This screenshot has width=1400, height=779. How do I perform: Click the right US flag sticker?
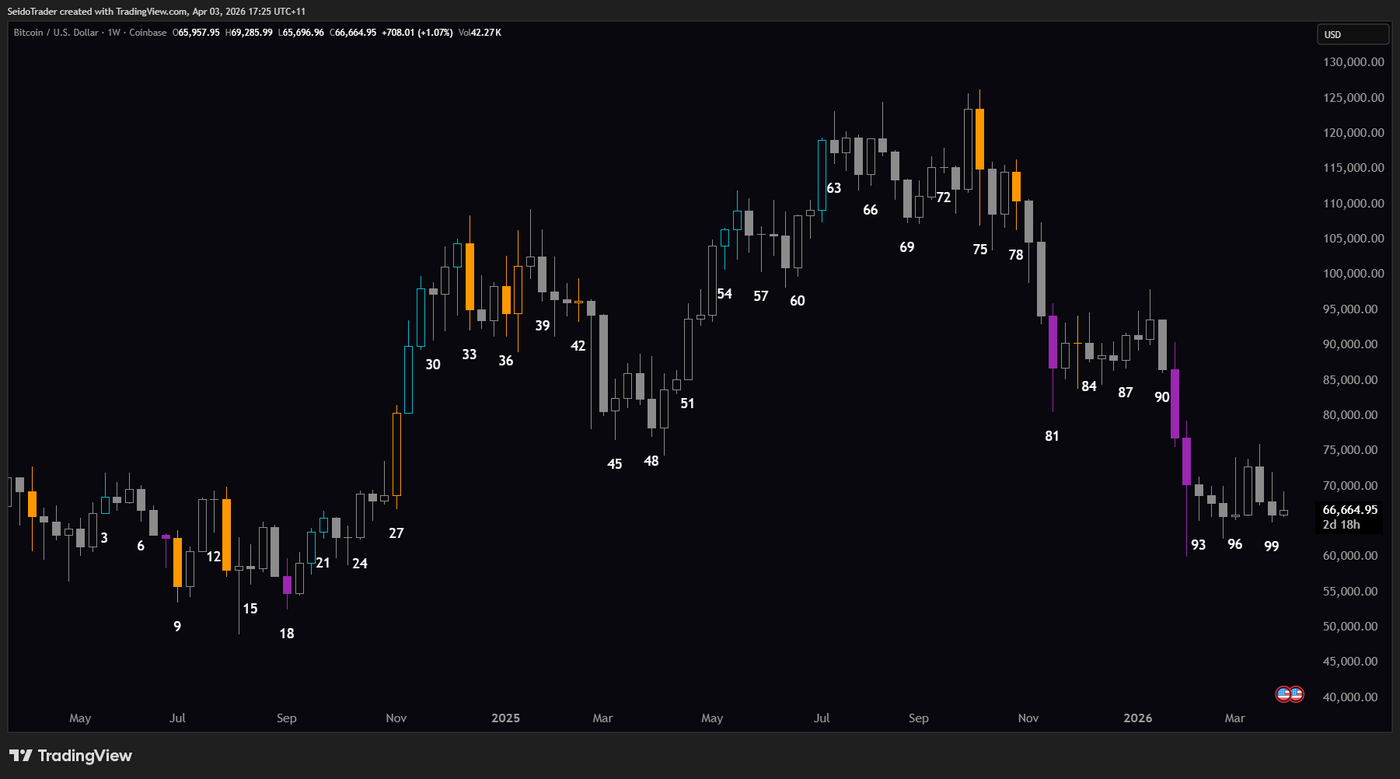(x=1295, y=692)
